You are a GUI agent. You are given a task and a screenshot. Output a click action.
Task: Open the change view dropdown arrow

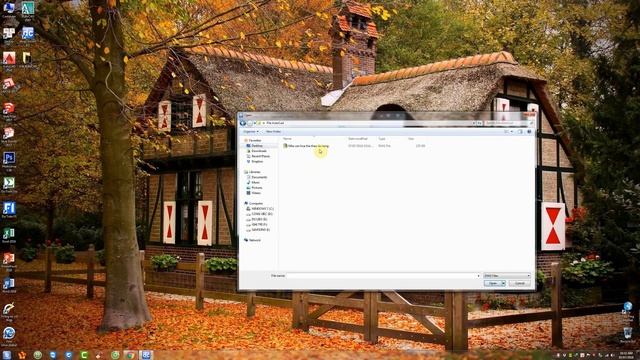[512, 131]
